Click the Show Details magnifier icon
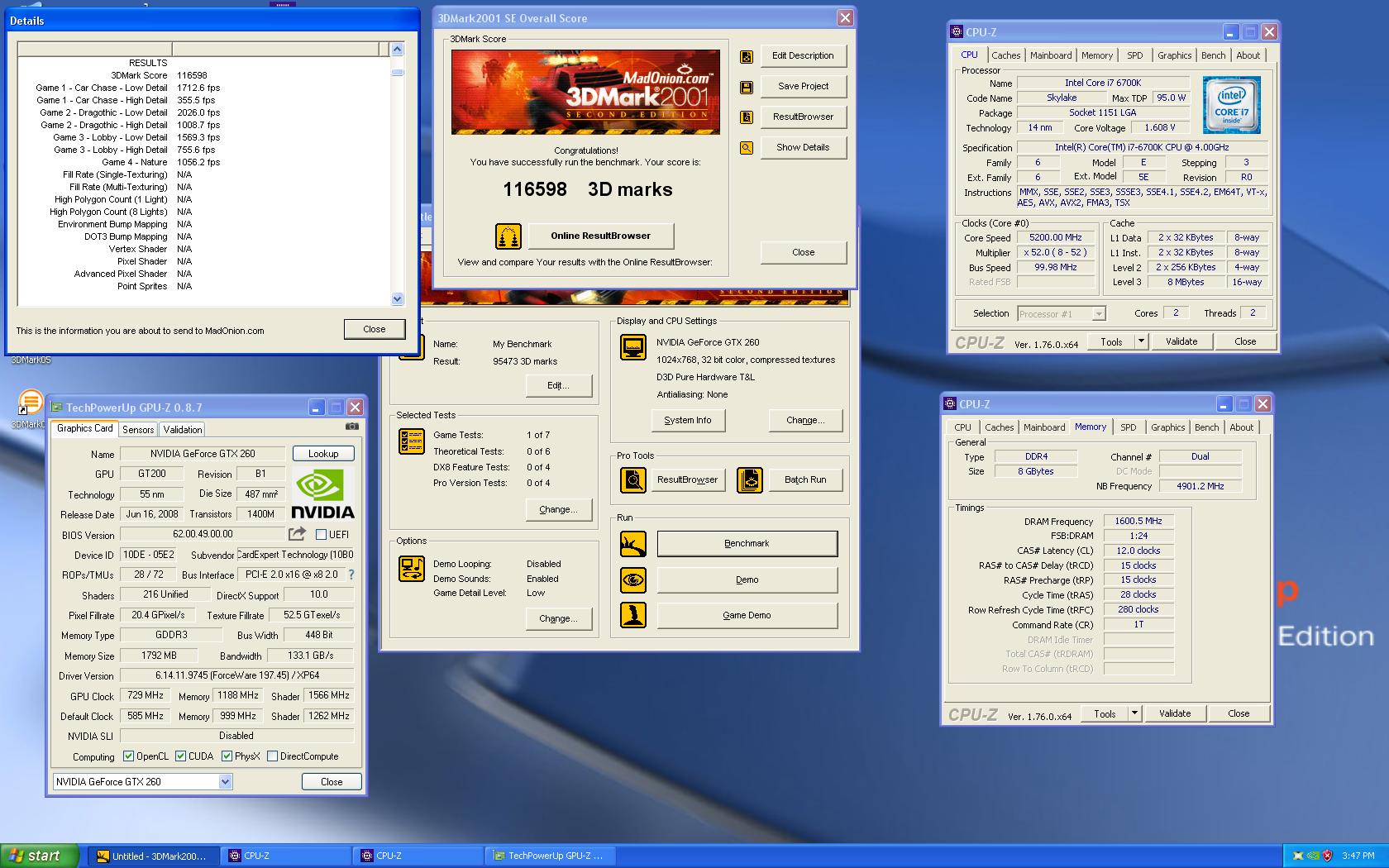This screenshot has width=1389, height=868. [747, 148]
